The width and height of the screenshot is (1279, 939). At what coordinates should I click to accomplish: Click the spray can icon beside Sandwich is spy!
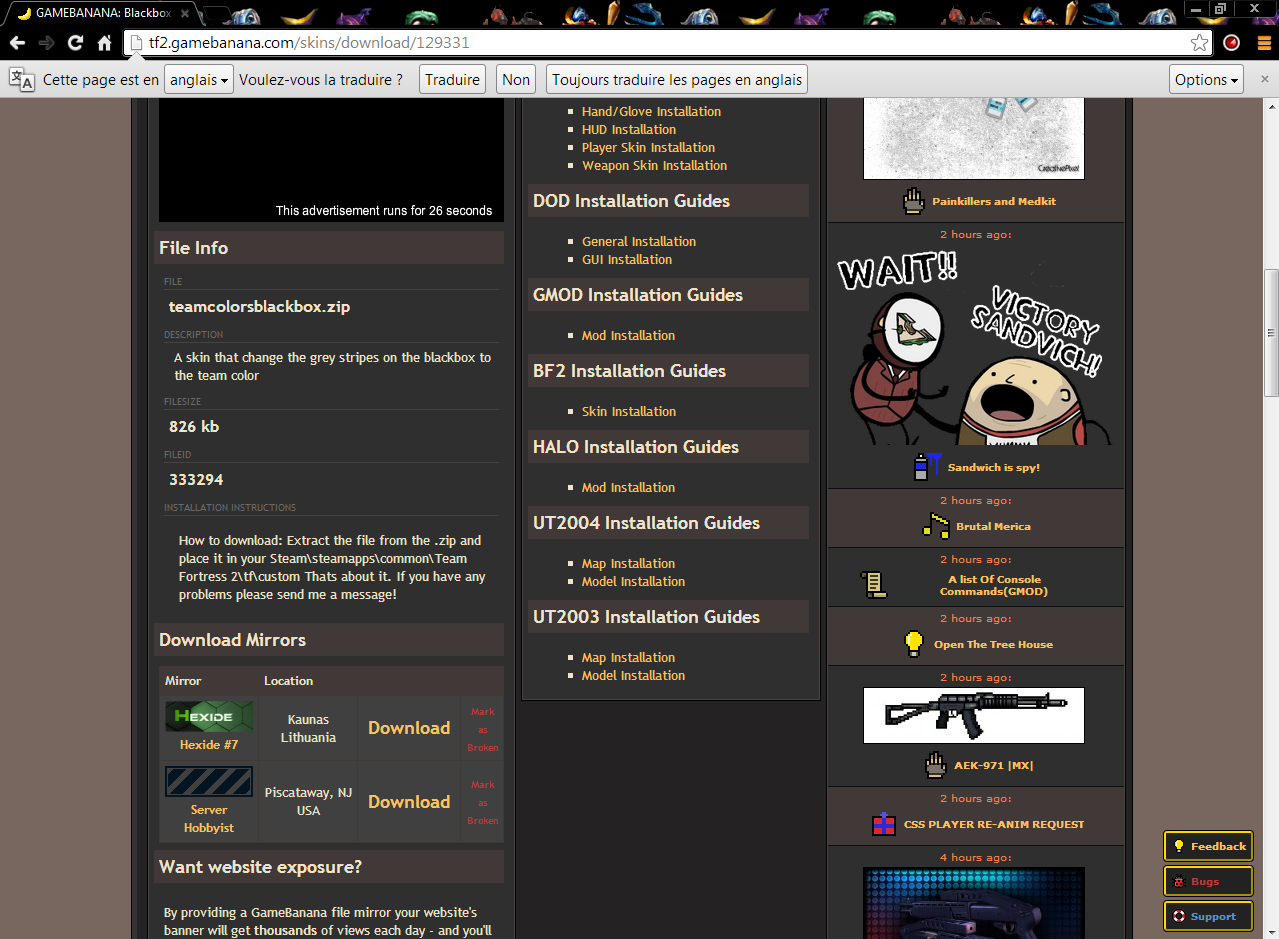tap(927, 466)
